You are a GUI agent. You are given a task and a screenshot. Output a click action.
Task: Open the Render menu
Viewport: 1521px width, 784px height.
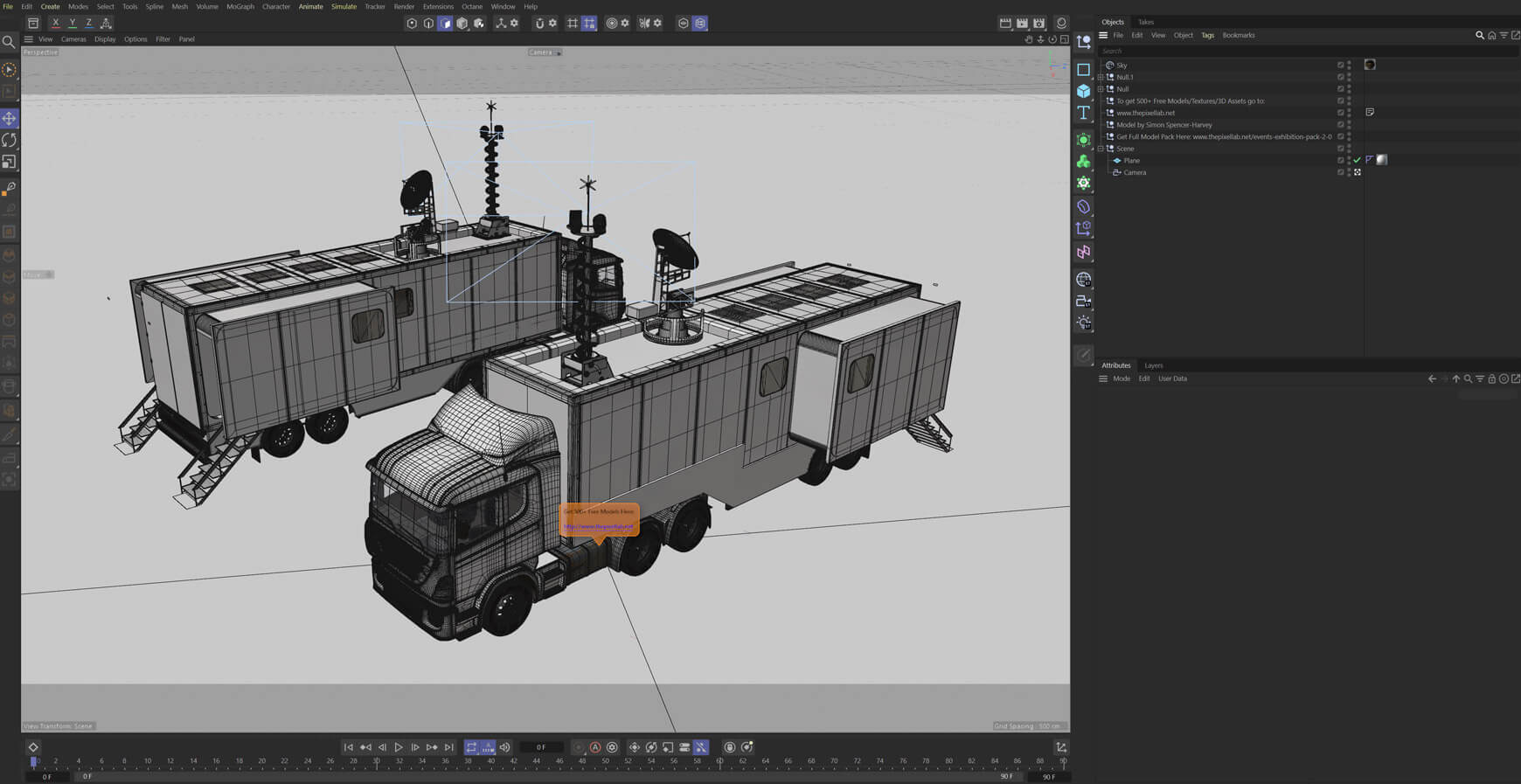click(404, 6)
